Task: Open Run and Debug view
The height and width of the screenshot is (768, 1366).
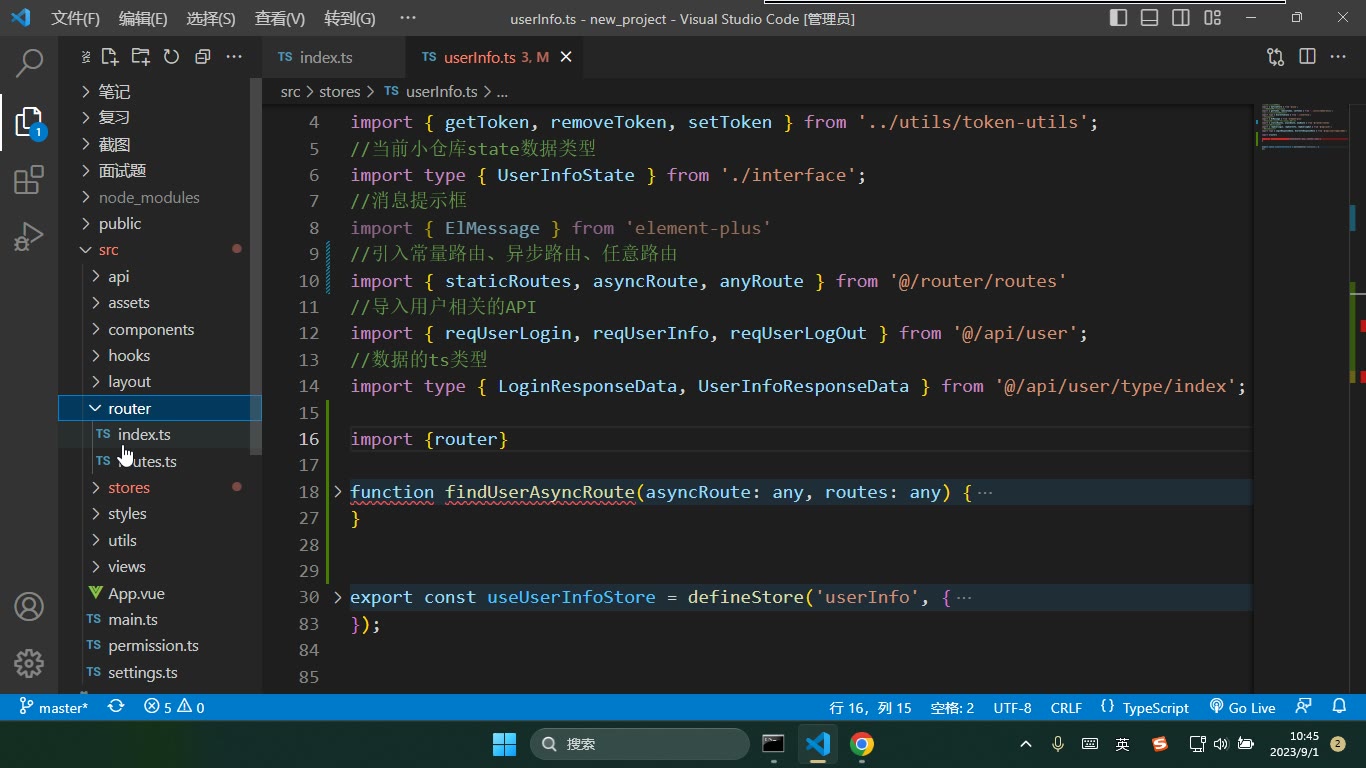Action: coord(29,237)
